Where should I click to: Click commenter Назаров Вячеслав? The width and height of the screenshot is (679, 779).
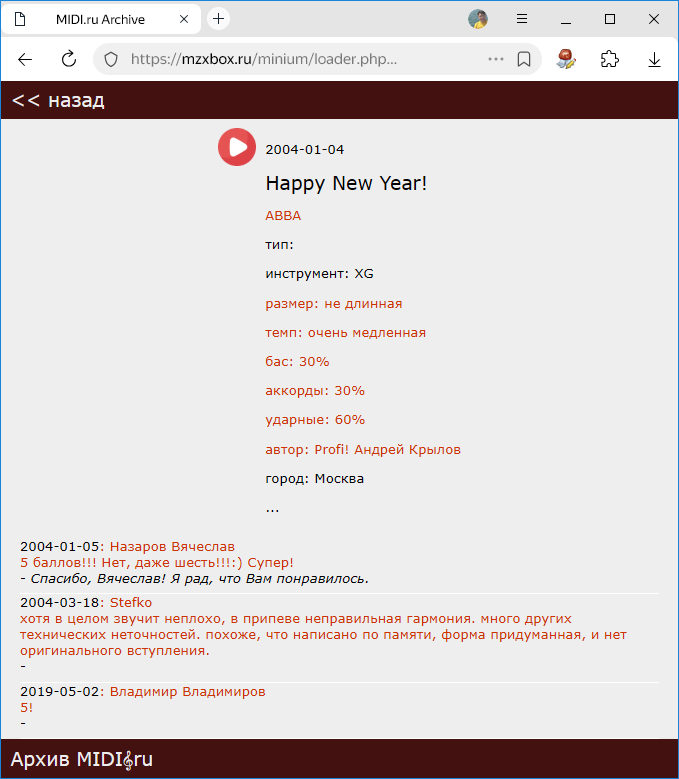(172, 546)
